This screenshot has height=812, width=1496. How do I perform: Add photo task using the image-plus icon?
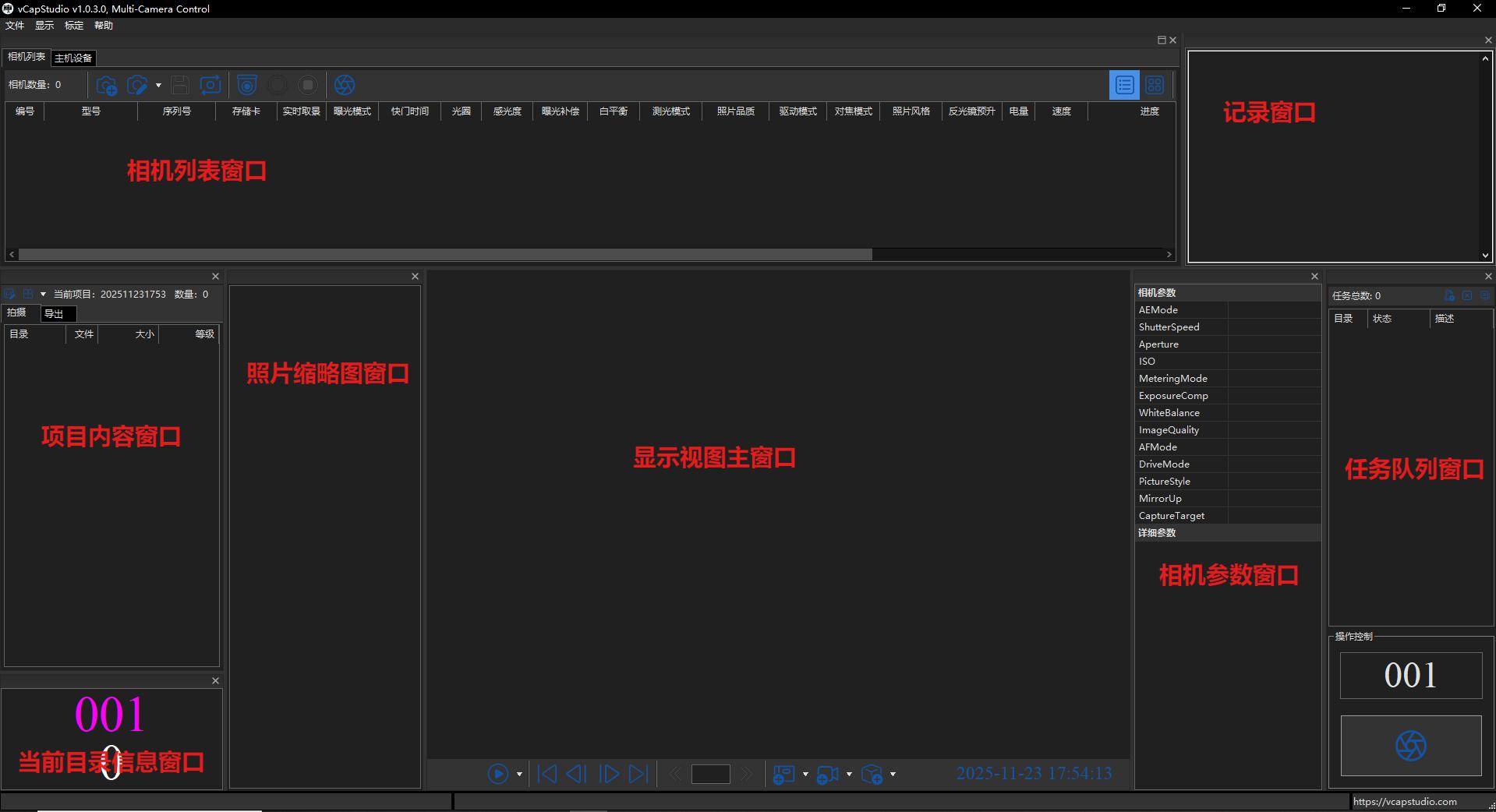click(786, 774)
